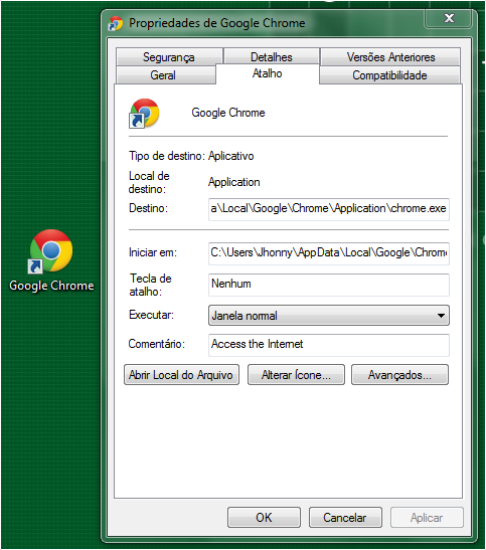Viewport: 486px width, 550px height.
Task: Open Abrir Local do Arquivo
Action: [182, 375]
